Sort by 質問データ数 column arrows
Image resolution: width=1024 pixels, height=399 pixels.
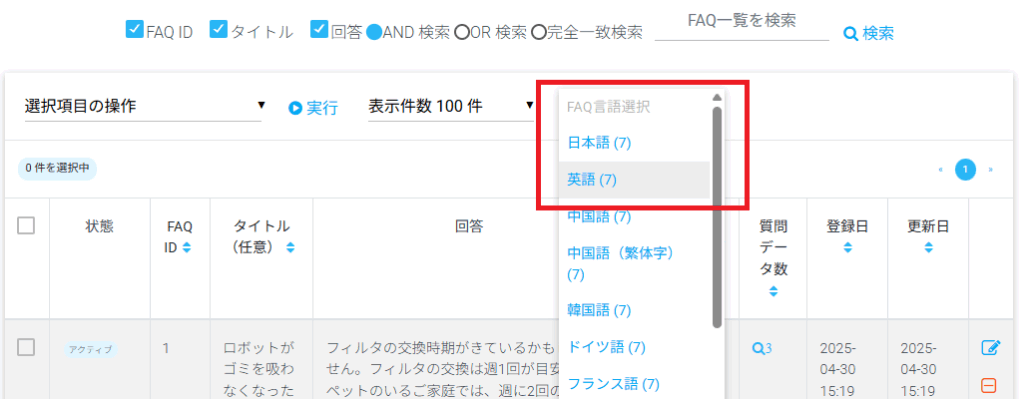coord(773,292)
